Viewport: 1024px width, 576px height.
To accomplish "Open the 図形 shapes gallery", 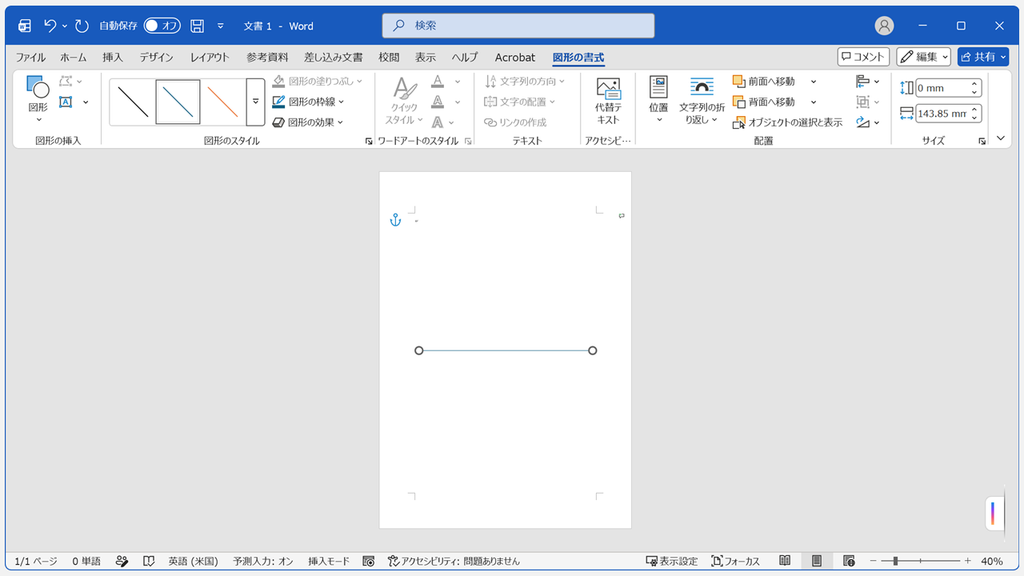I will point(38,99).
